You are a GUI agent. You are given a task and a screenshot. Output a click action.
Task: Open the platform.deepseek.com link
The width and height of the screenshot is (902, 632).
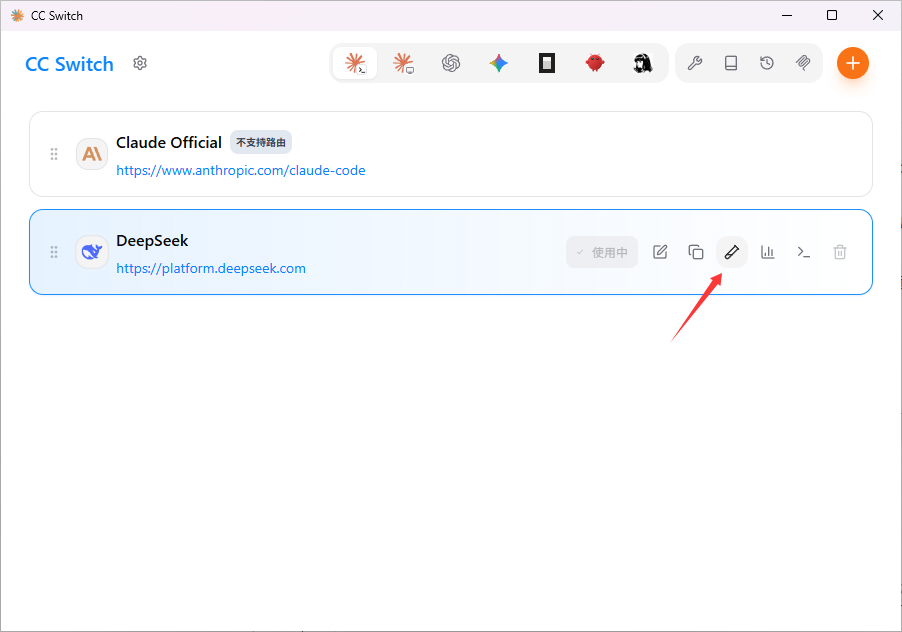tap(211, 269)
